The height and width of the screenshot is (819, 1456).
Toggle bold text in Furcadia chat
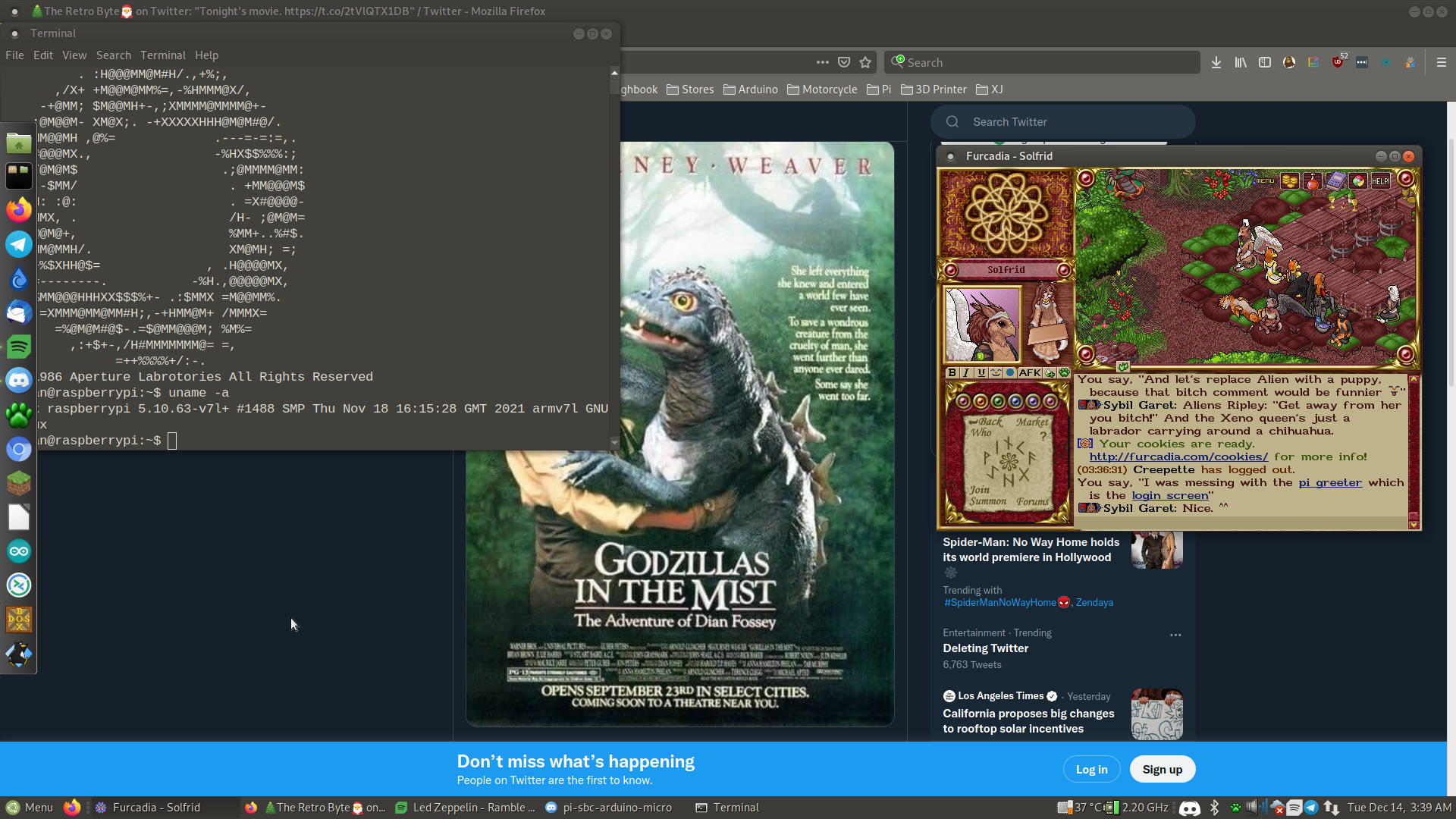click(x=952, y=373)
